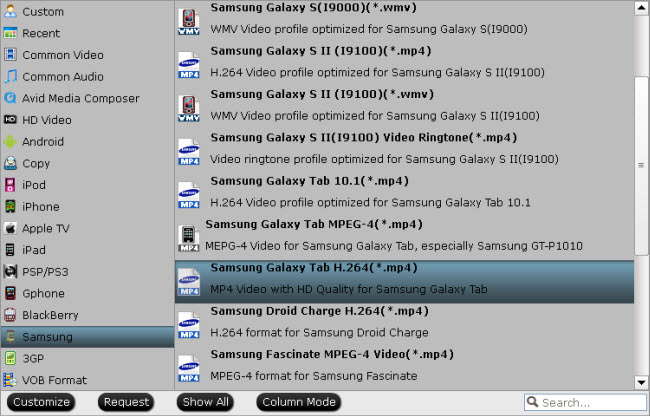Click the Custom category icon
650x416 pixels.
click(10, 11)
